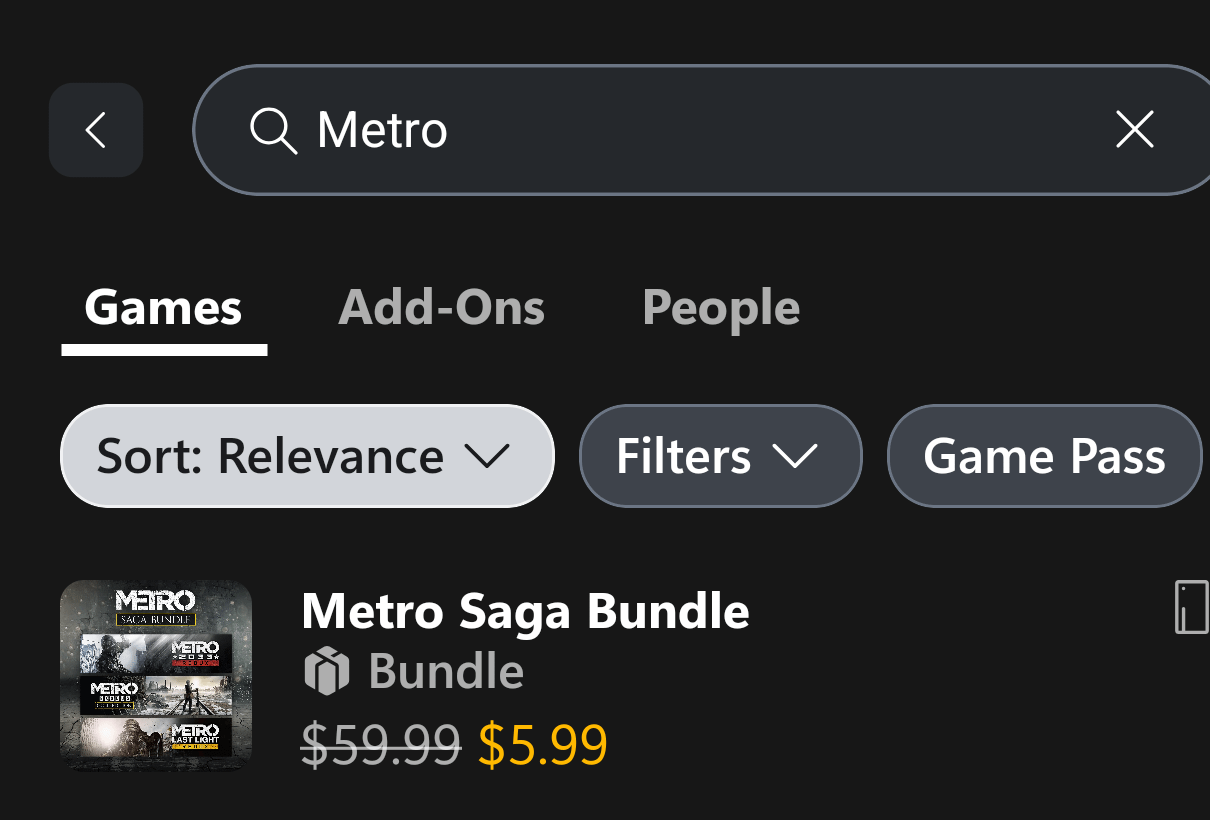The image size is (1210, 820).
Task: Open the Sort: Relevance dropdown
Action: pyautogui.click(x=306, y=457)
